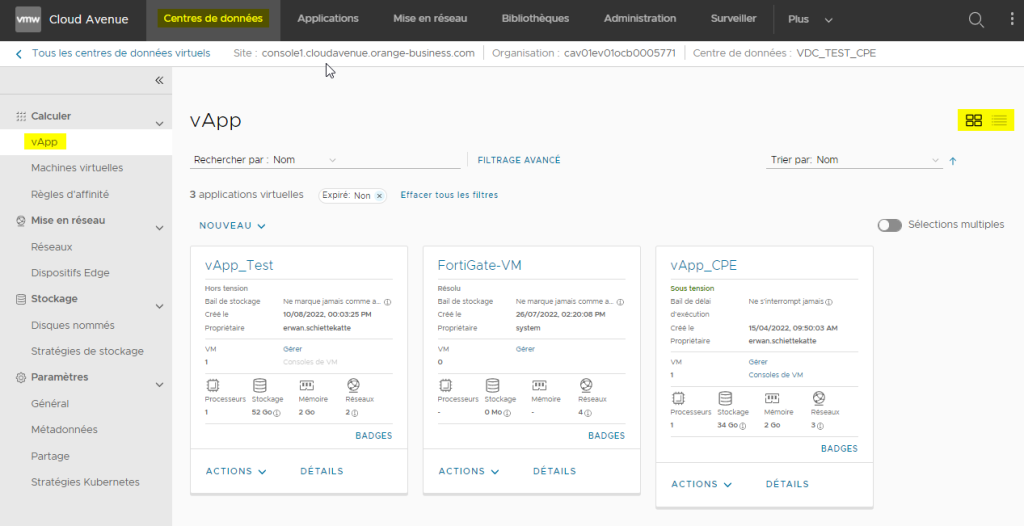1024x526 pixels.
Task: Open Tous les centres de données virtuels
Action: coord(121,54)
